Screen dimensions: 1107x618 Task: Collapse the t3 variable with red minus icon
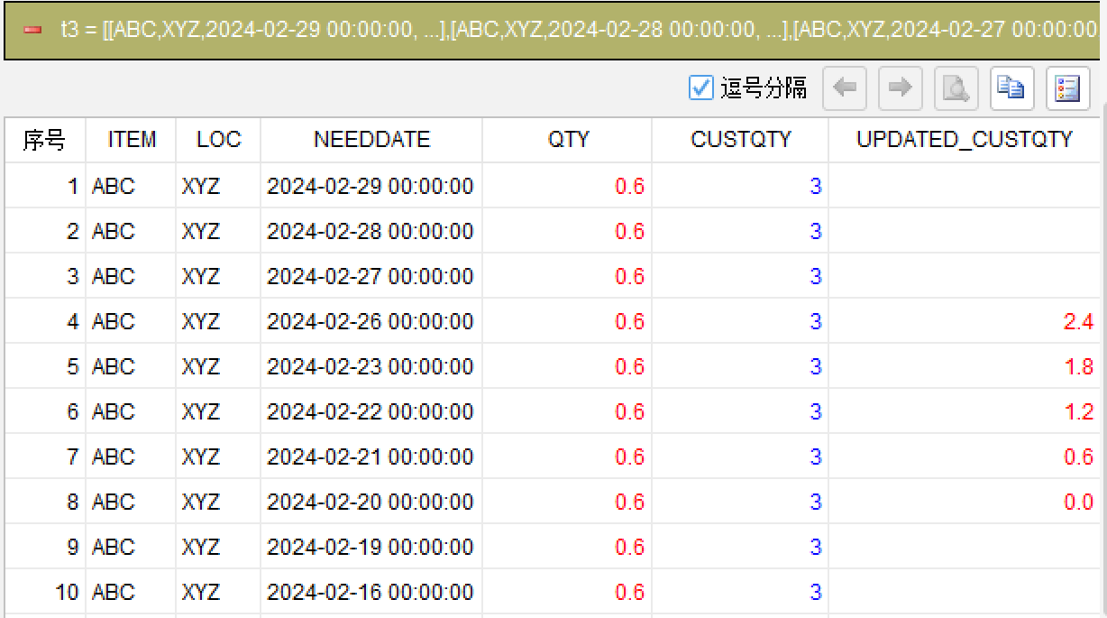click(x=32, y=30)
